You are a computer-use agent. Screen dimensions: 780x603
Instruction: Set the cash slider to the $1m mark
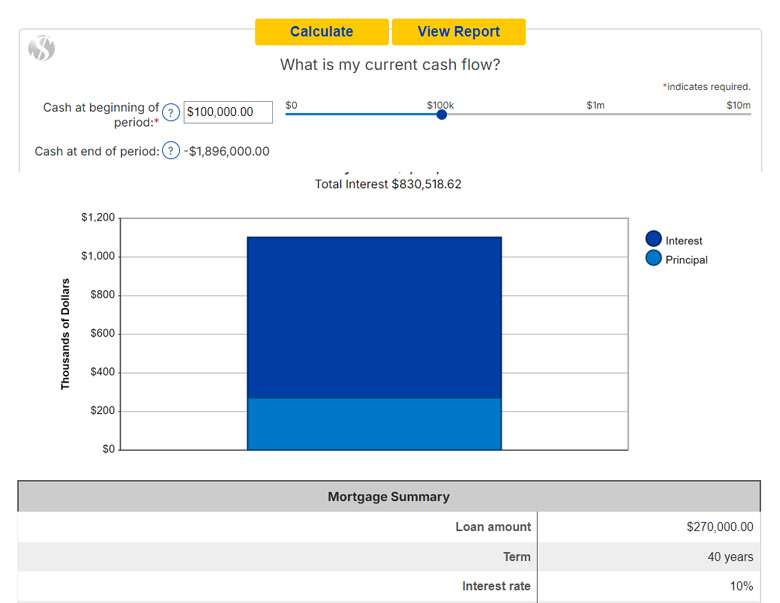pyautogui.click(x=595, y=114)
